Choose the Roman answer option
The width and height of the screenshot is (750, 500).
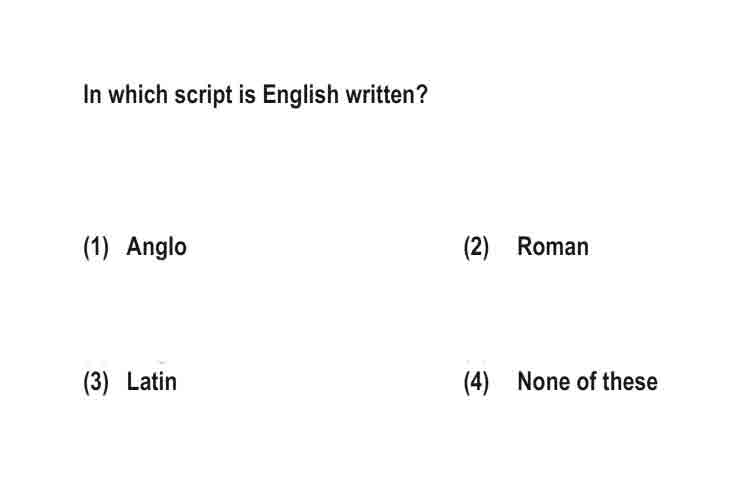553,247
